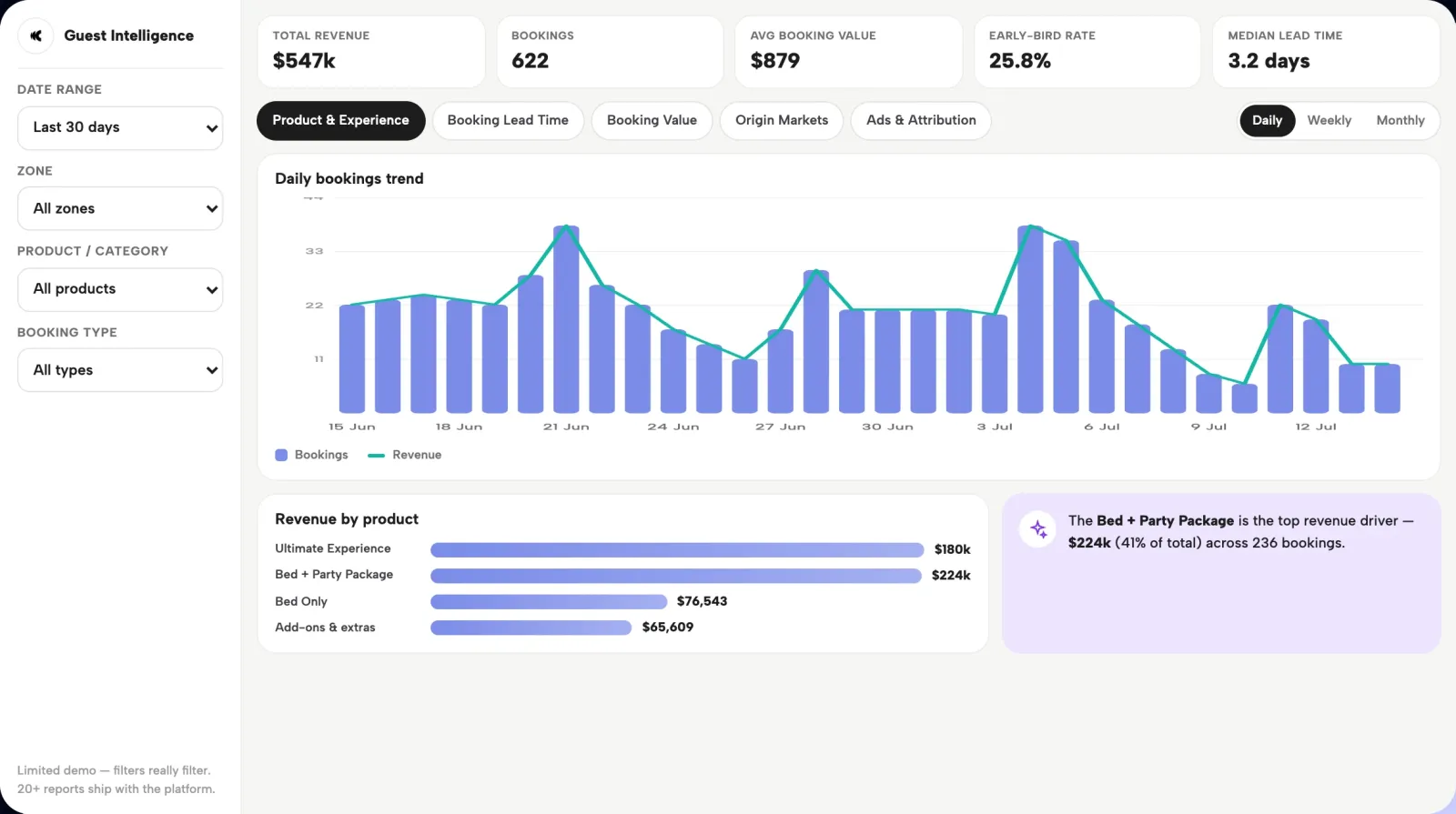Click the $76,543 value label
Screen dimensions: 1456x814
(x=702, y=601)
